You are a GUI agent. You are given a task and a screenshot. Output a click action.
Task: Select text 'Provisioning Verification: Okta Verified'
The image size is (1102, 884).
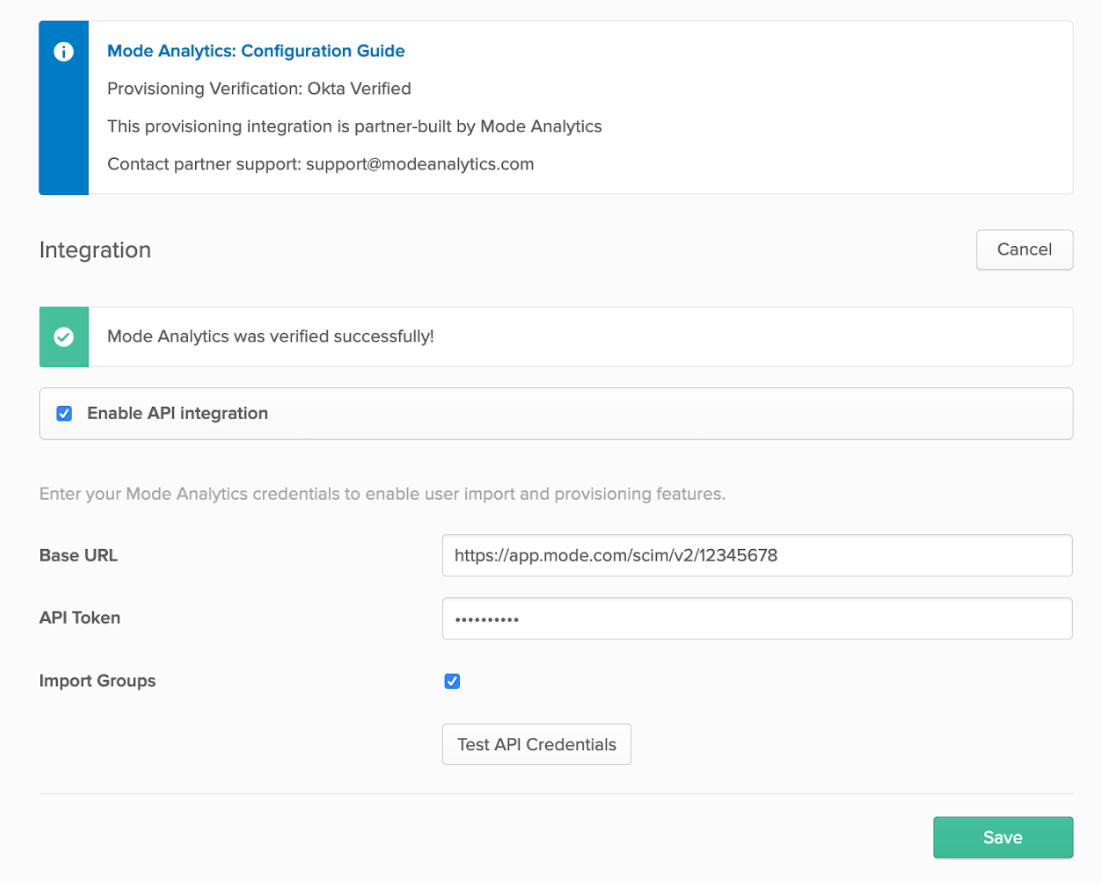[x=259, y=89]
